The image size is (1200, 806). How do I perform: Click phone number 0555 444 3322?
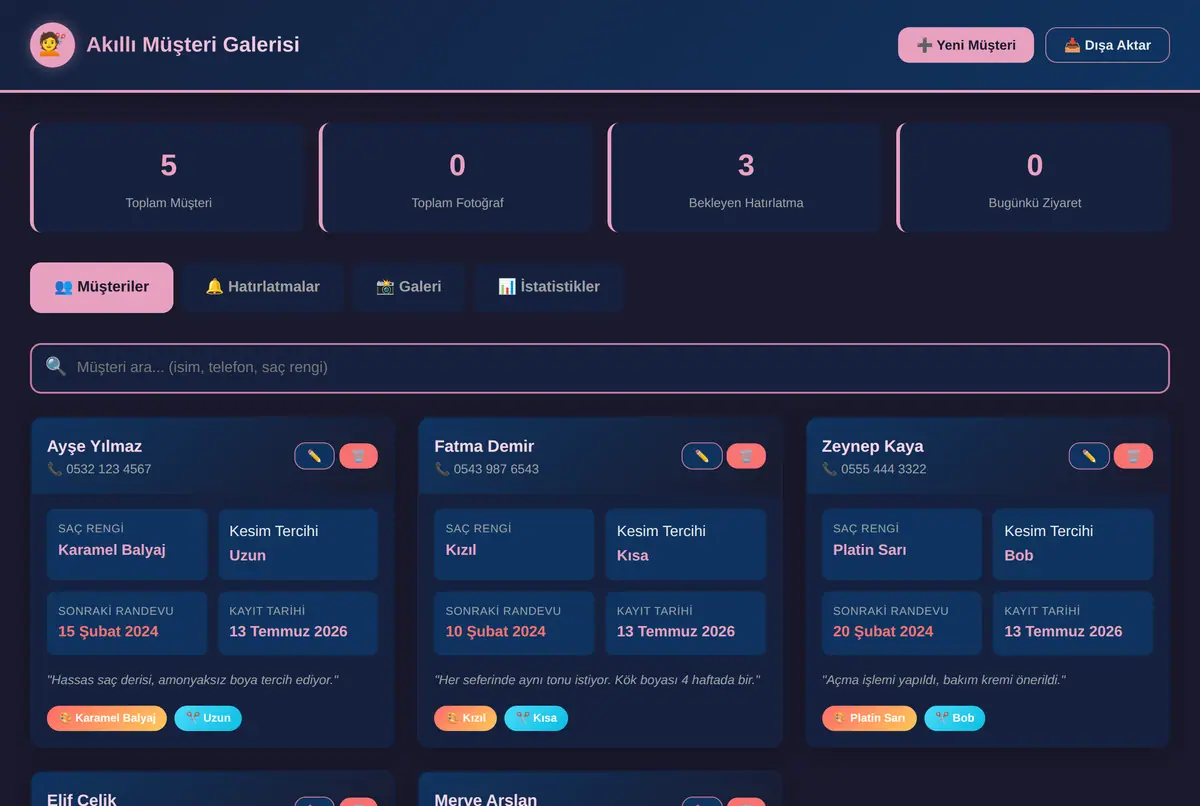click(884, 469)
